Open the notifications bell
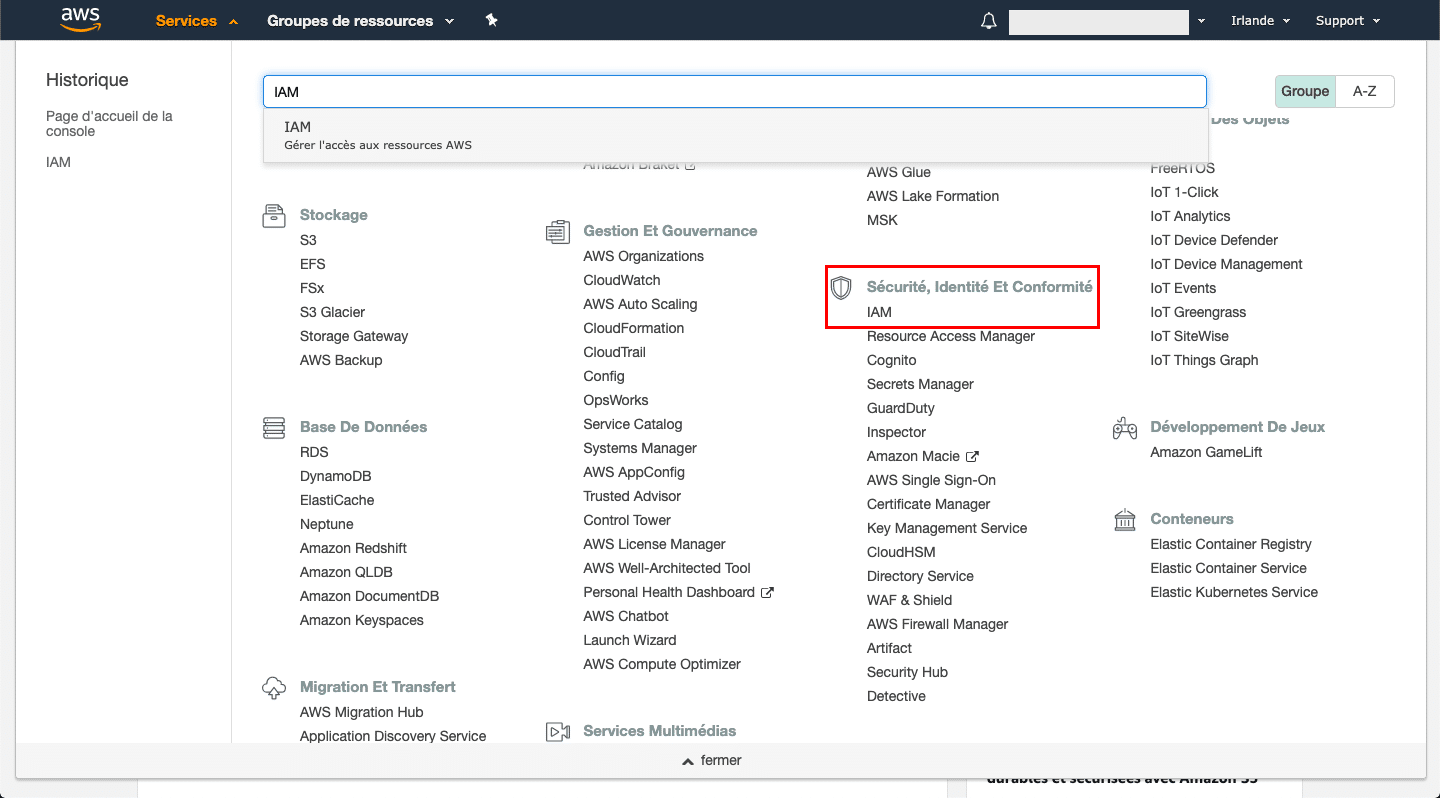 tap(989, 21)
